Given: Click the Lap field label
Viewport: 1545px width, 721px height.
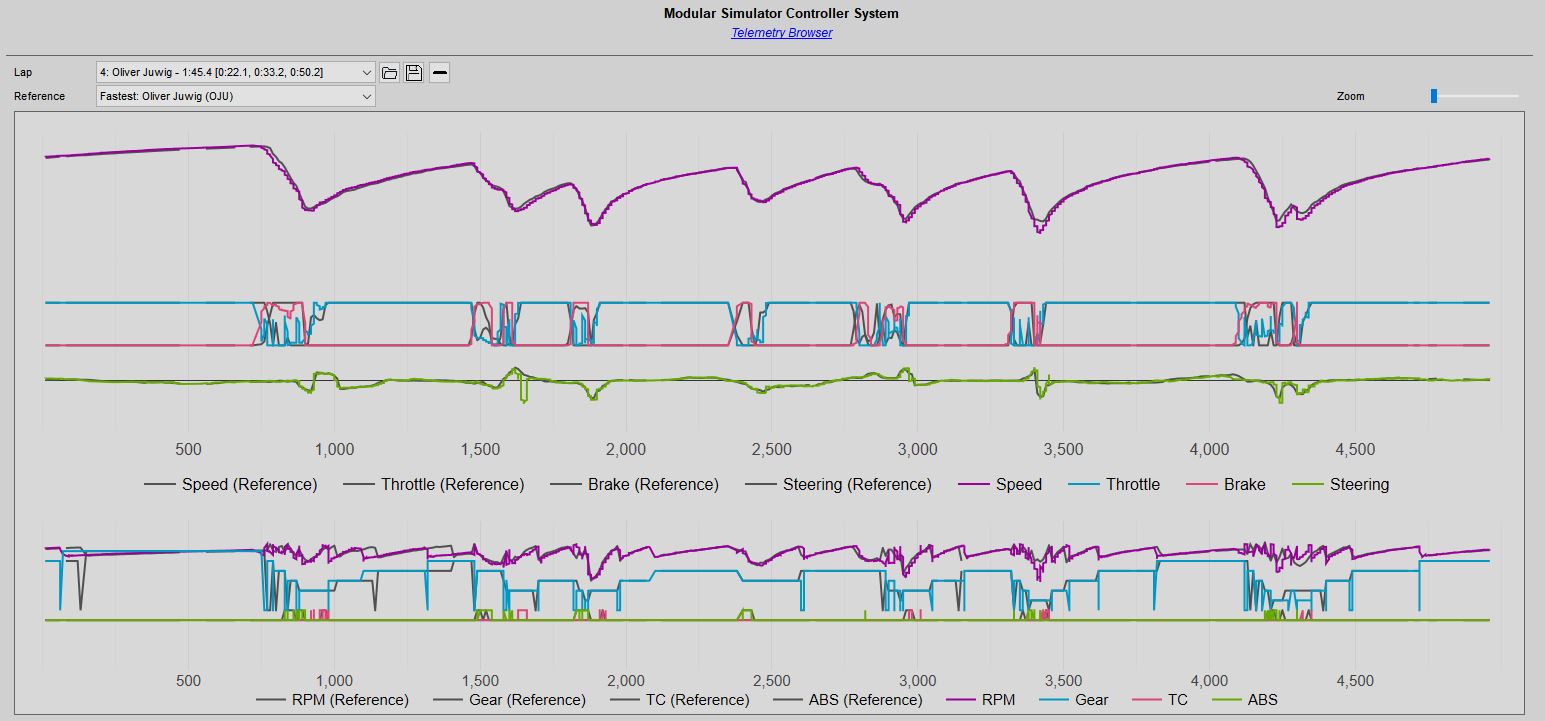Looking at the screenshot, I should (x=23, y=72).
